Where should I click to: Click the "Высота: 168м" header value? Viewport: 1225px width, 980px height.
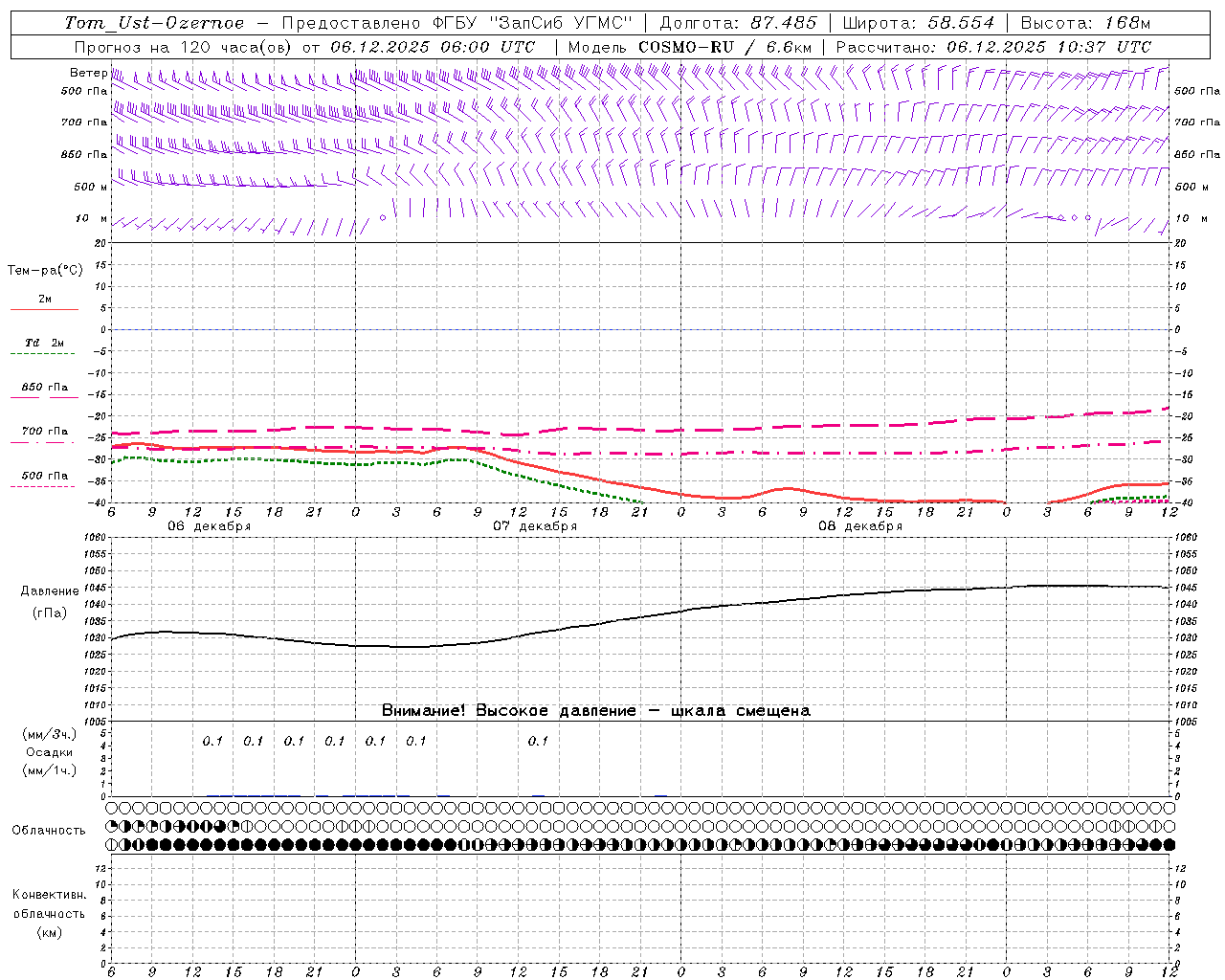(x=1085, y=23)
